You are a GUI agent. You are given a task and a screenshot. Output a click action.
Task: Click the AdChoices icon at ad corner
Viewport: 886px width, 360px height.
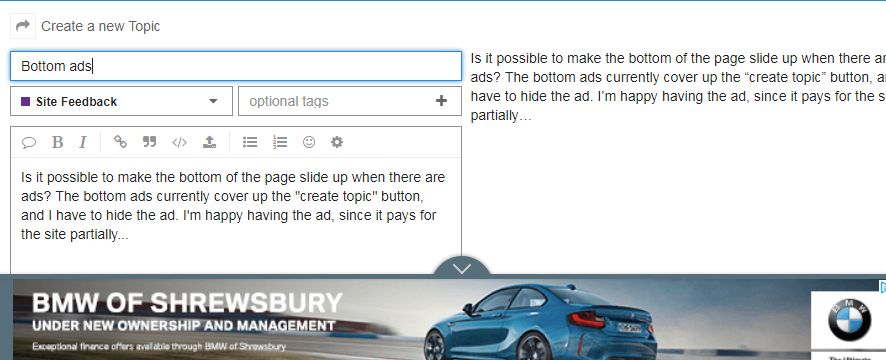coord(883,287)
